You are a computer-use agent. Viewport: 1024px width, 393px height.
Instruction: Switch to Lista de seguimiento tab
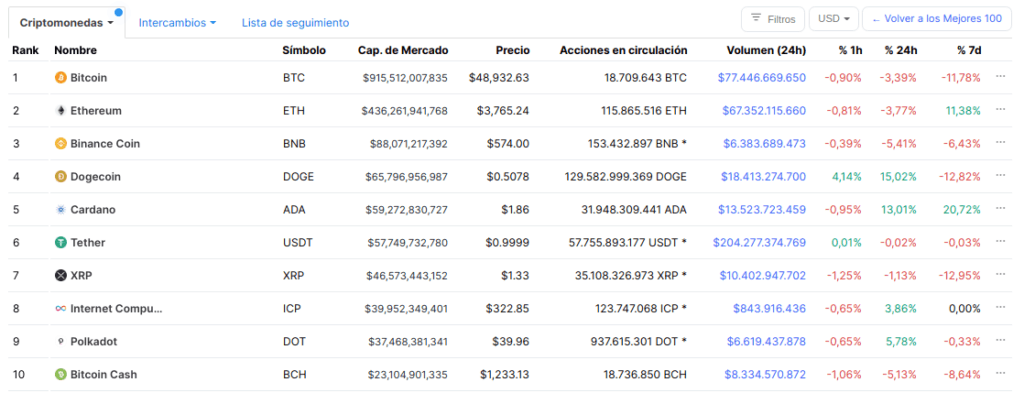pyautogui.click(x=295, y=23)
